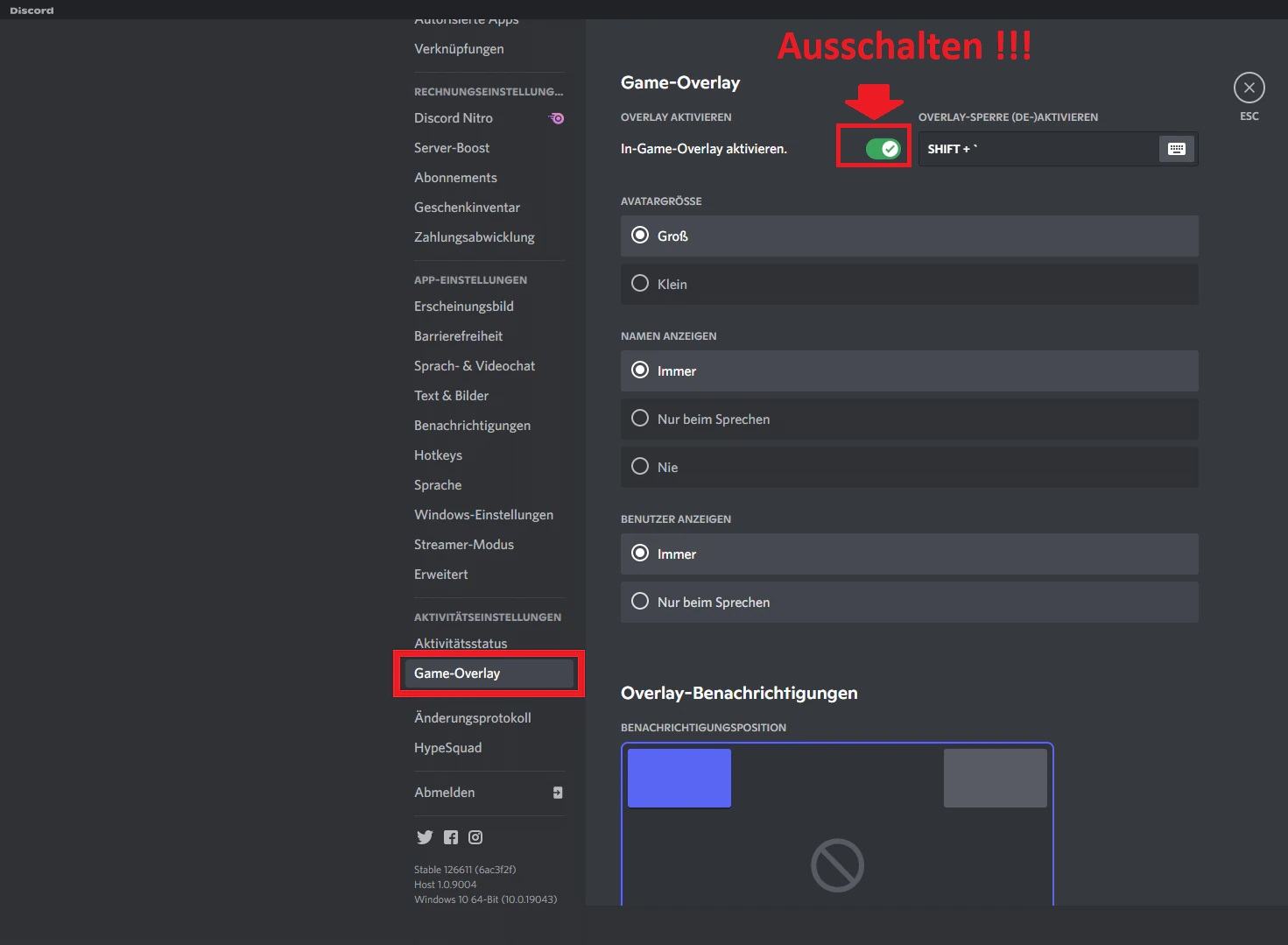
Task: Click the Nitro icon beside Discord Nitro
Action: coord(556,118)
